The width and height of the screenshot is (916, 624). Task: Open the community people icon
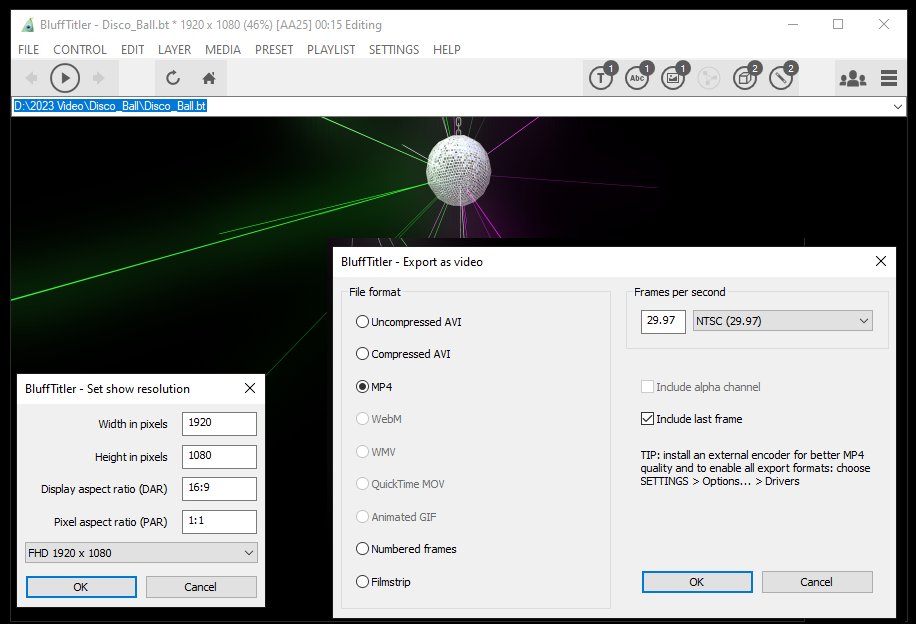coord(853,78)
